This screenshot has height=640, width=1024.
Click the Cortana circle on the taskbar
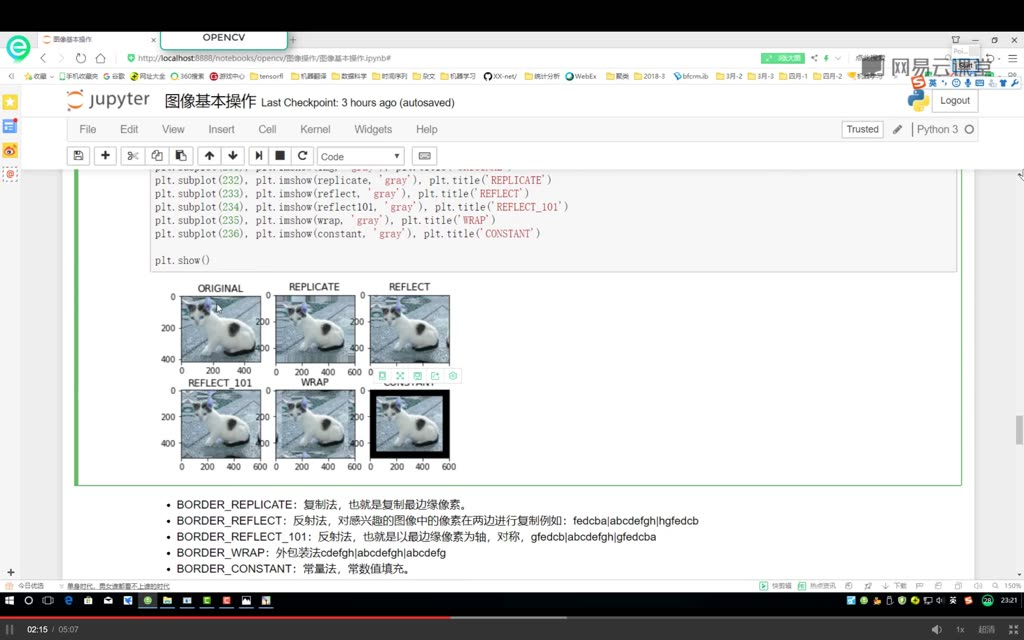tap(29, 600)
